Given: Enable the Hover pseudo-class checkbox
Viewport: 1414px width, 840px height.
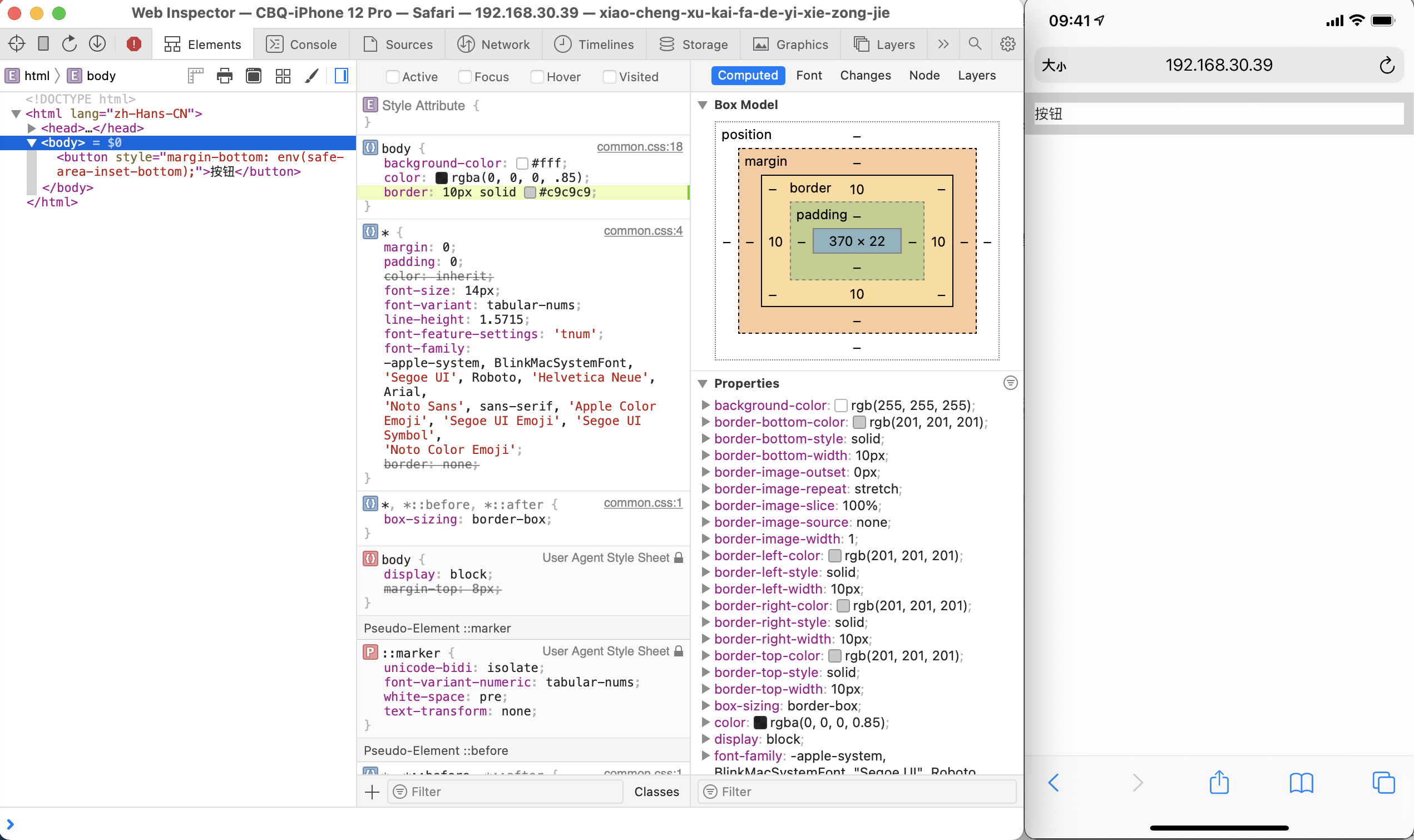Looking at the screenshot, I should coord(537,76).
